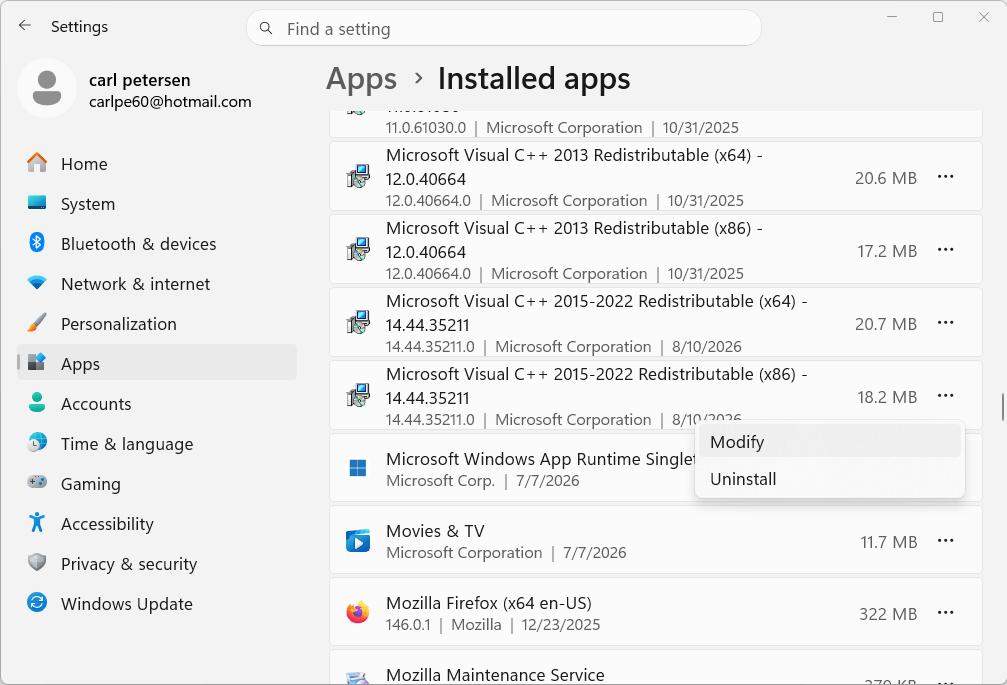Go to Home settings page

[157, 164]
